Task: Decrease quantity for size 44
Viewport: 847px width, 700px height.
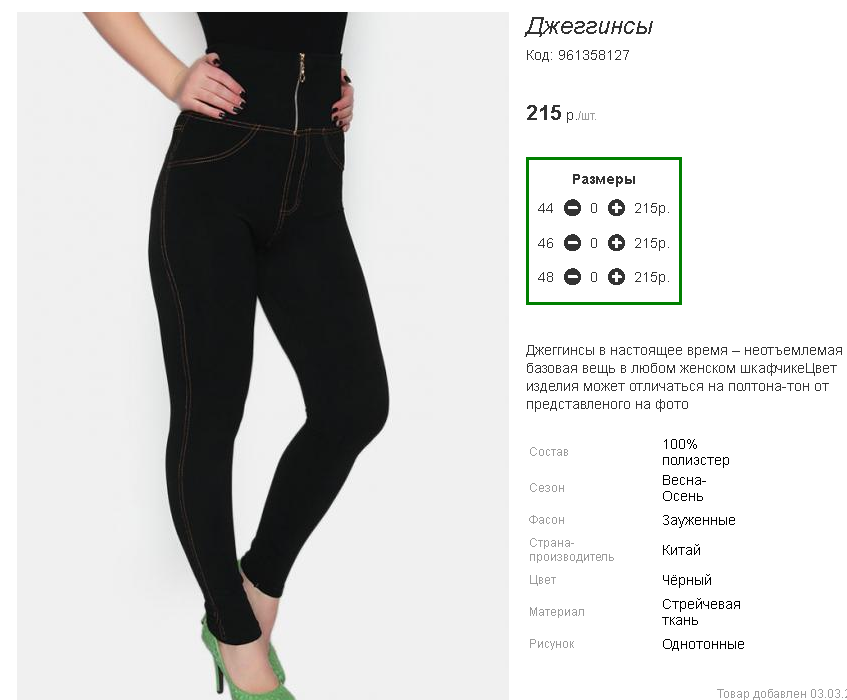Action: [x=572, y=208]
